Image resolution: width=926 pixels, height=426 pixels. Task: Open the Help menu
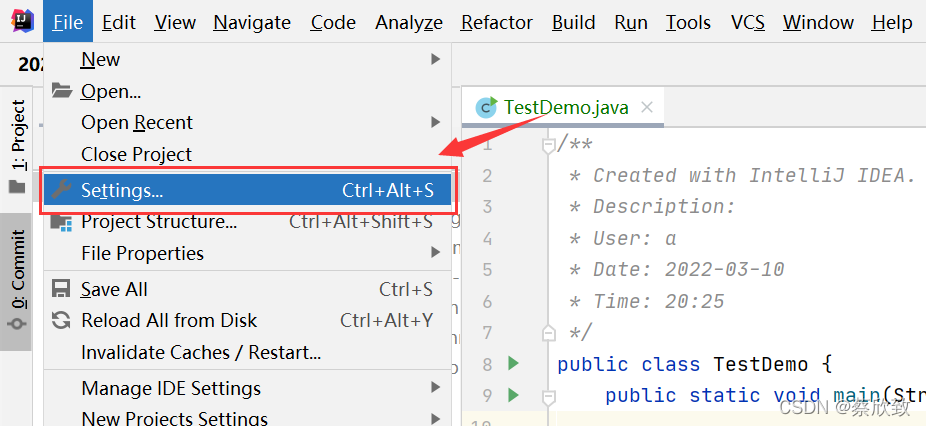[x=892, y=22]
